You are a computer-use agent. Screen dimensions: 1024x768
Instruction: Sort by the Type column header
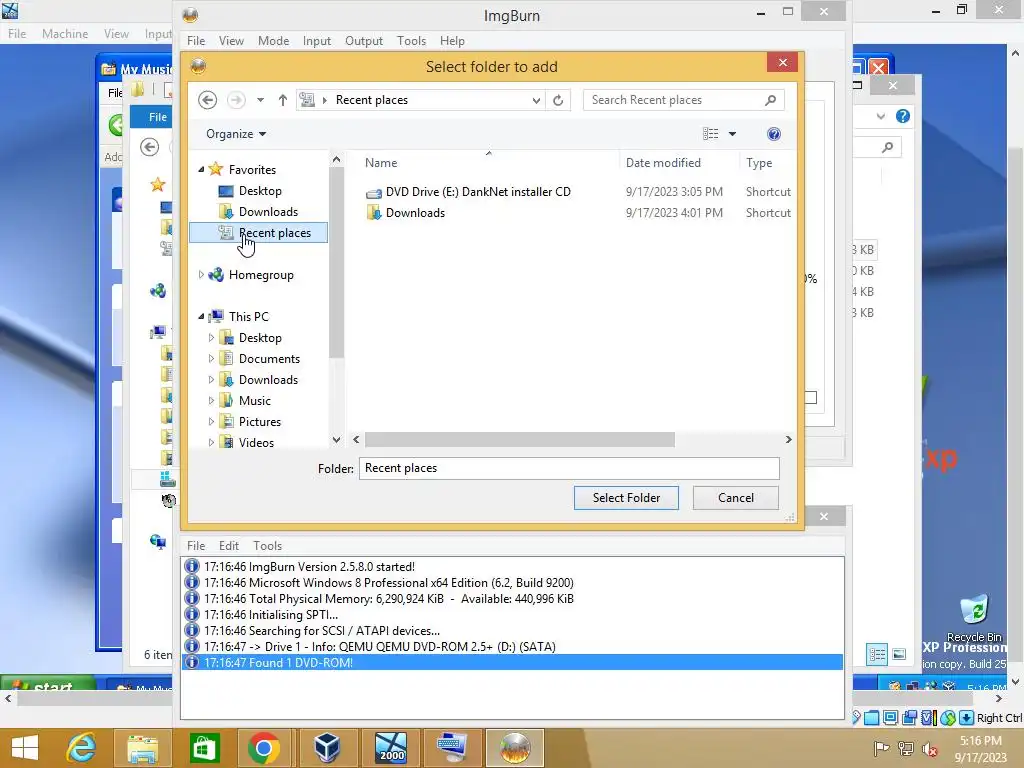point(759,163)
